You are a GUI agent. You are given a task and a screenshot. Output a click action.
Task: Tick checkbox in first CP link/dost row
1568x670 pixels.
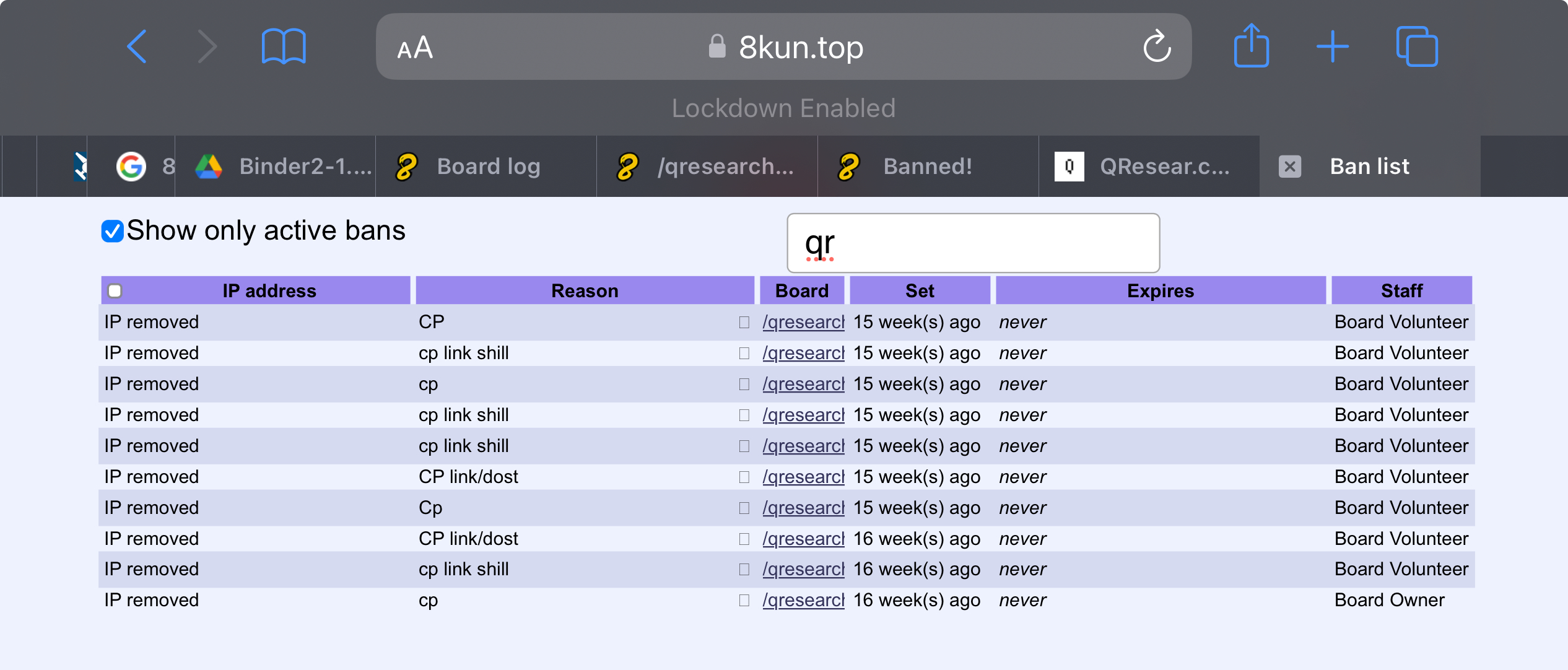[x=744, y=477]
